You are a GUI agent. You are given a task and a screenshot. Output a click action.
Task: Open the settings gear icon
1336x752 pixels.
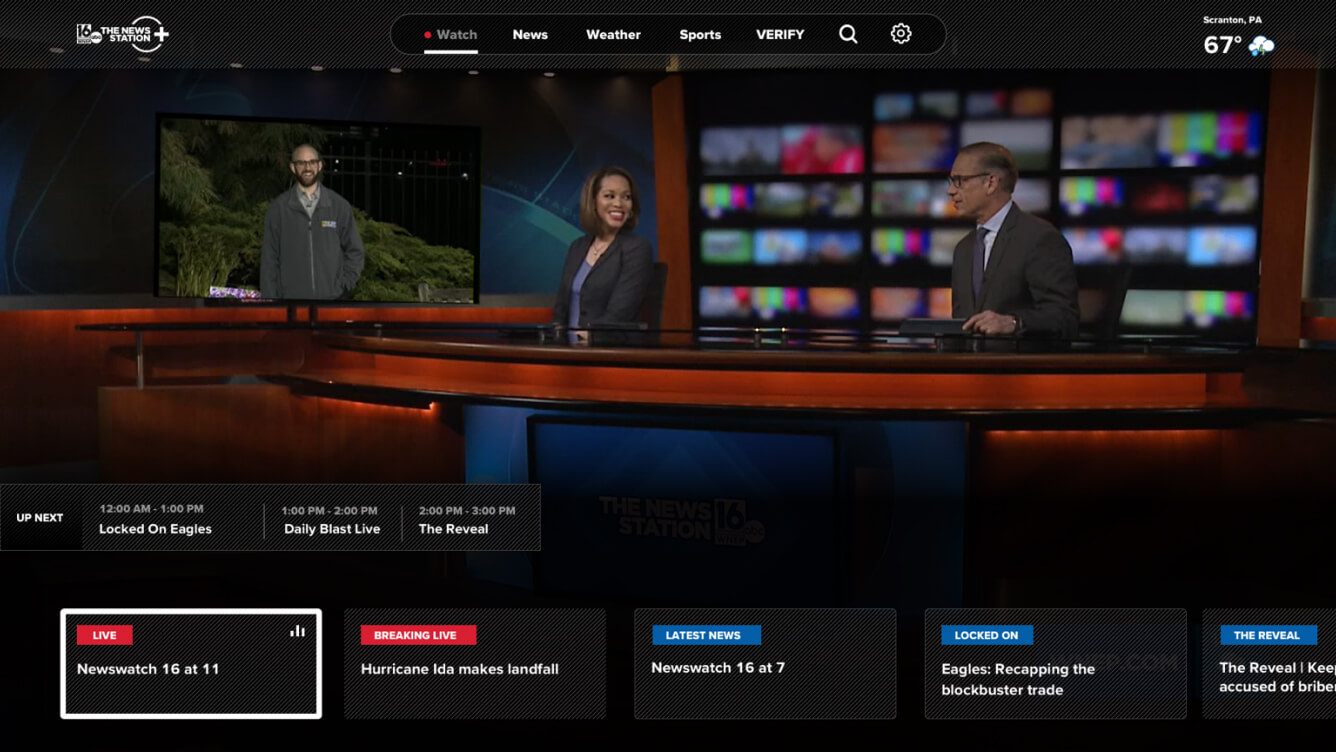coord(901,34)
